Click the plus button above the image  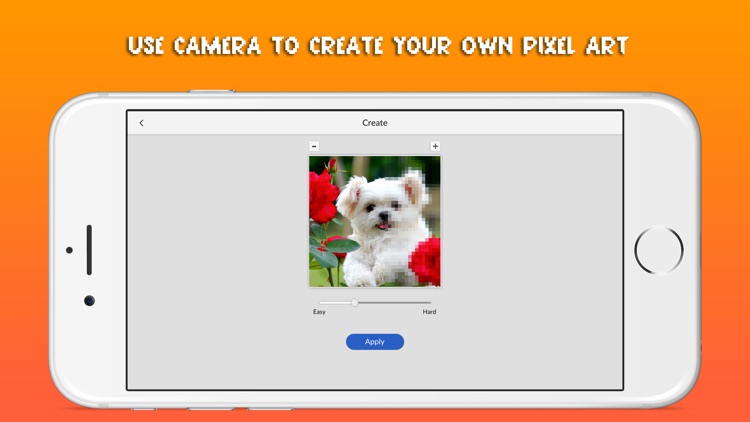(x=435, y=146)
